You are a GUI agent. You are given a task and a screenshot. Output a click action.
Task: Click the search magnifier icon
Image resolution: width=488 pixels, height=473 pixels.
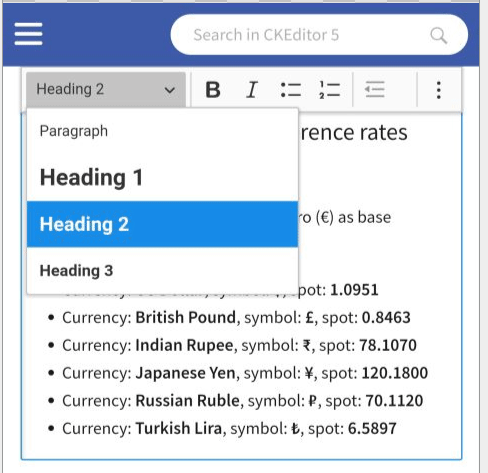438,35
